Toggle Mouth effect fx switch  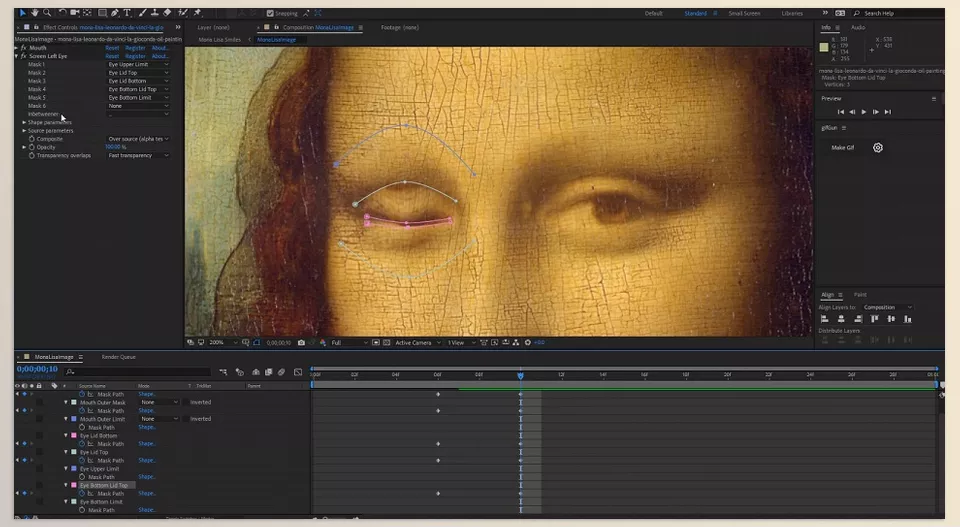[x=23, y=48]
